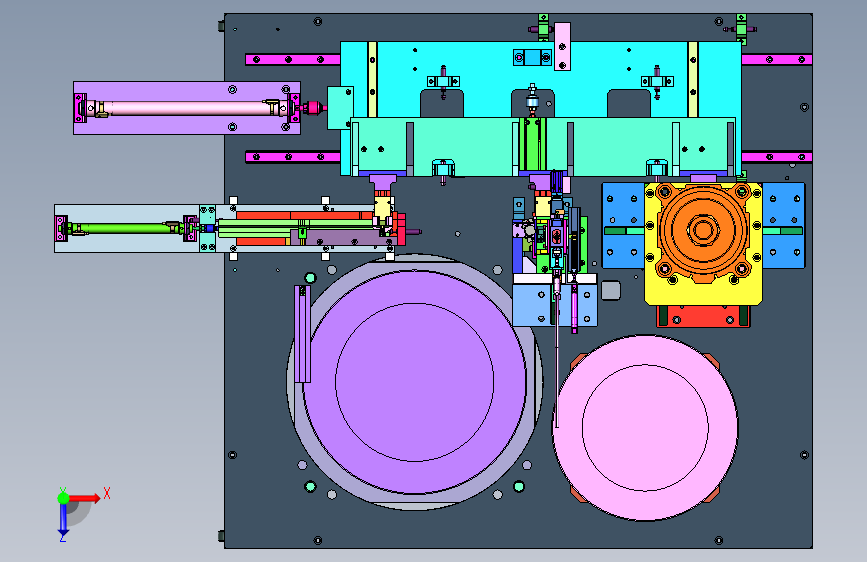
Task: Select the small gray square block
Action: pyautogui.click(x=610, y=290)
